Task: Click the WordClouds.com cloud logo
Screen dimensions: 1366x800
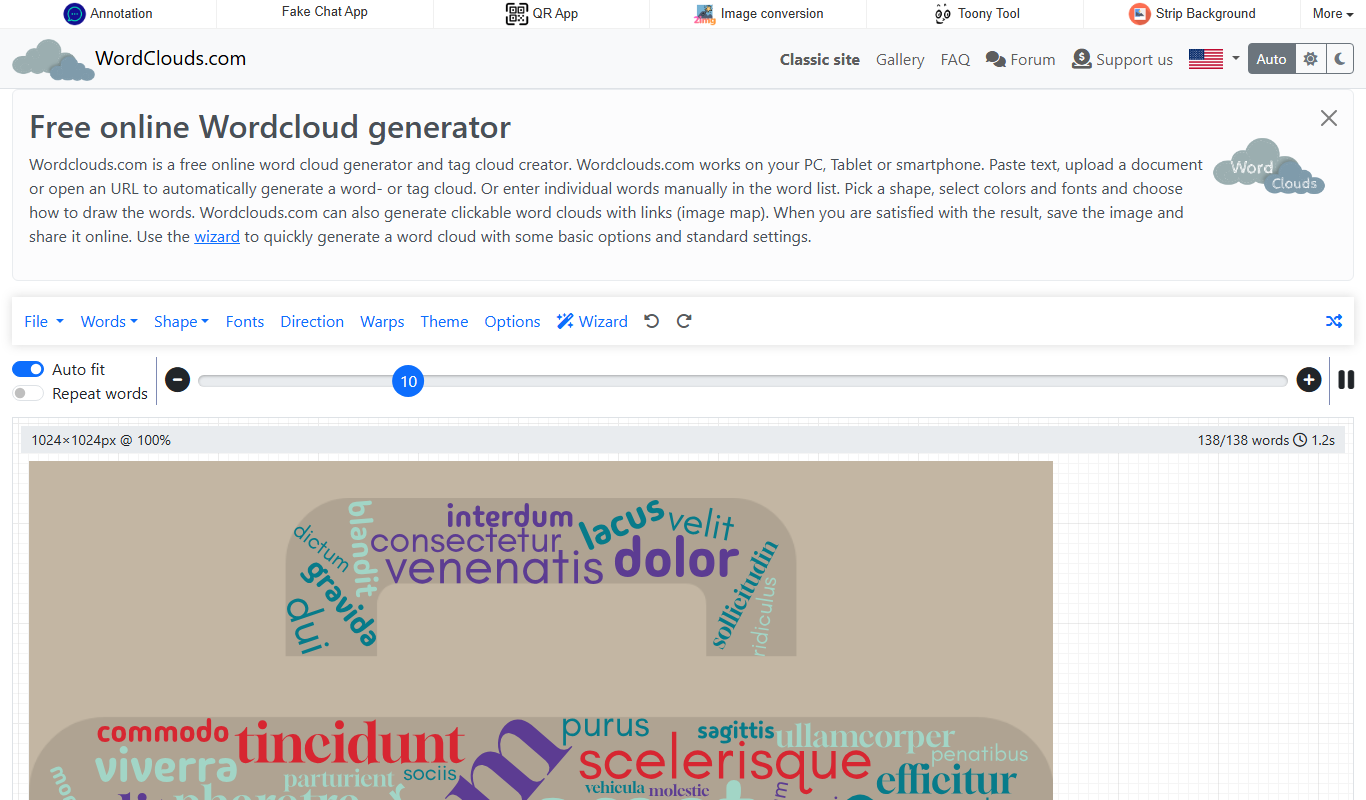Action: click(x=53, y=60)
